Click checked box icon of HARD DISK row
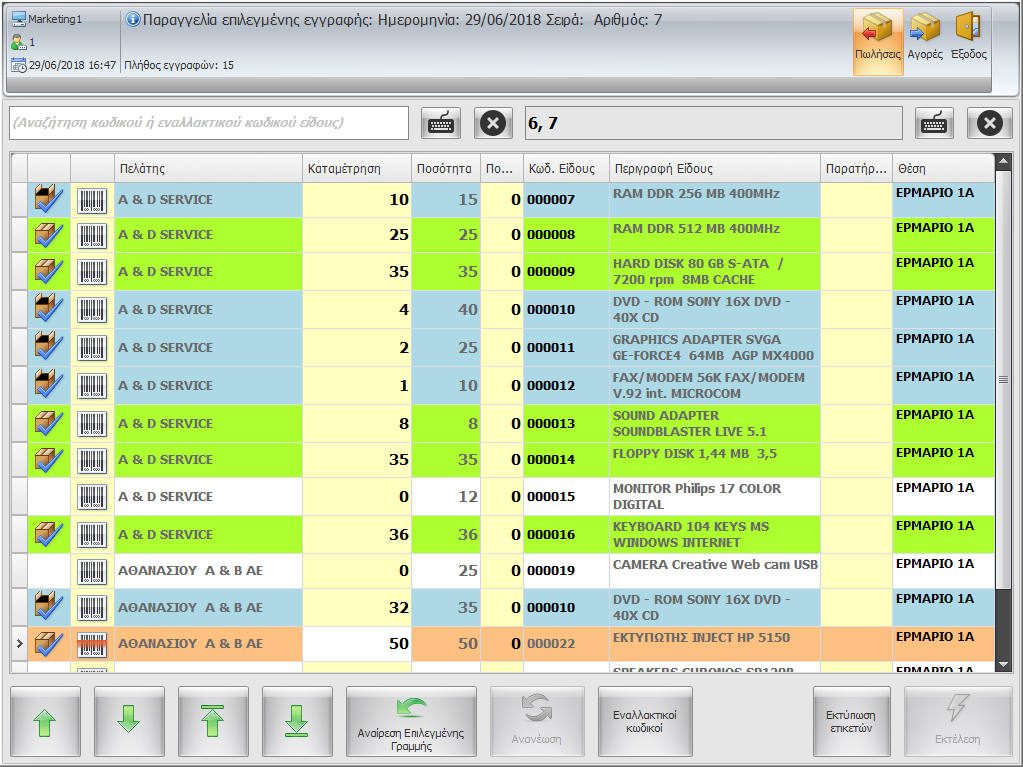Screen dimensions: 1023x767 point(49,271)
